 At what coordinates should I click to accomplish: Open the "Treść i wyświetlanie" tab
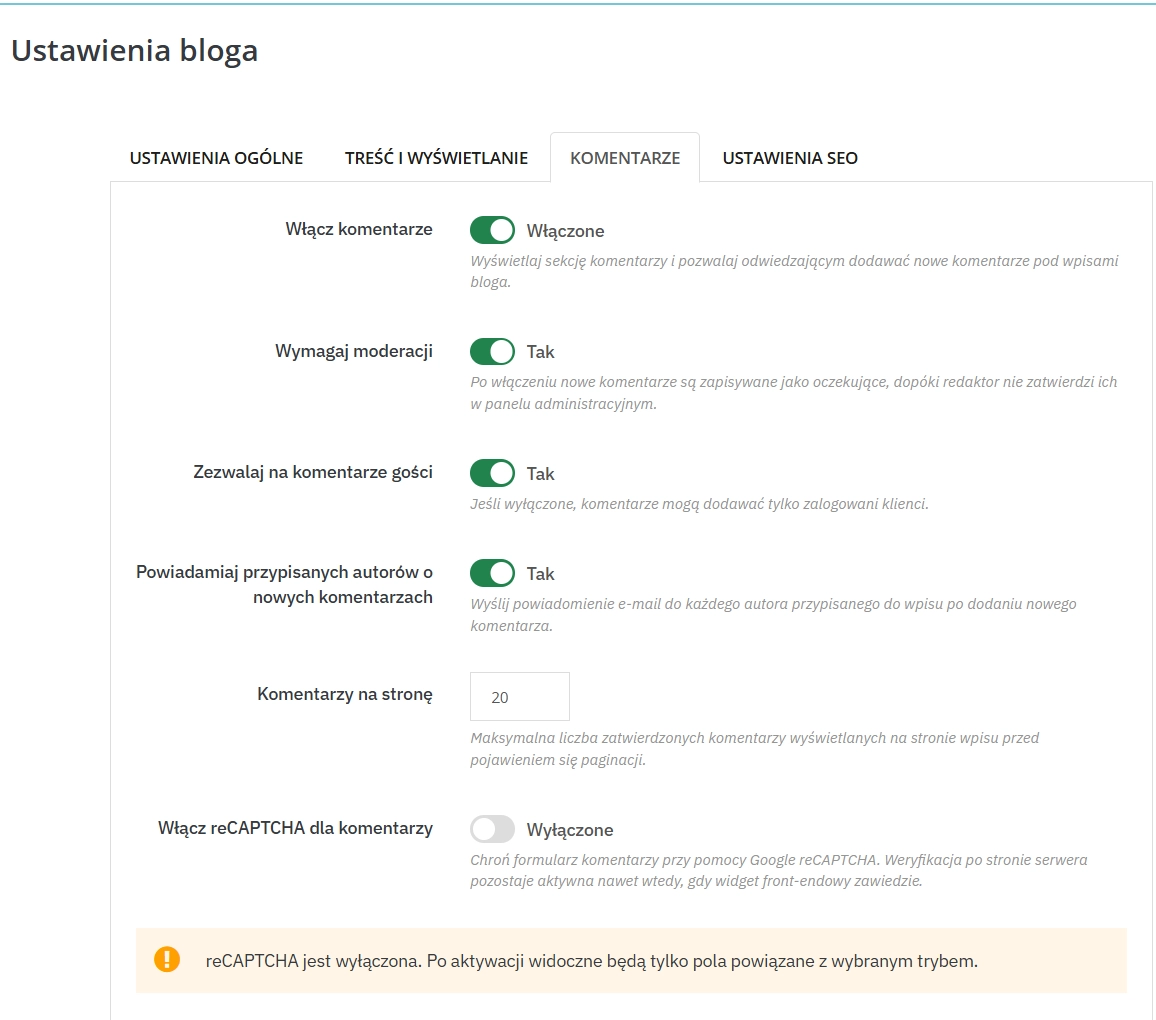434,157
